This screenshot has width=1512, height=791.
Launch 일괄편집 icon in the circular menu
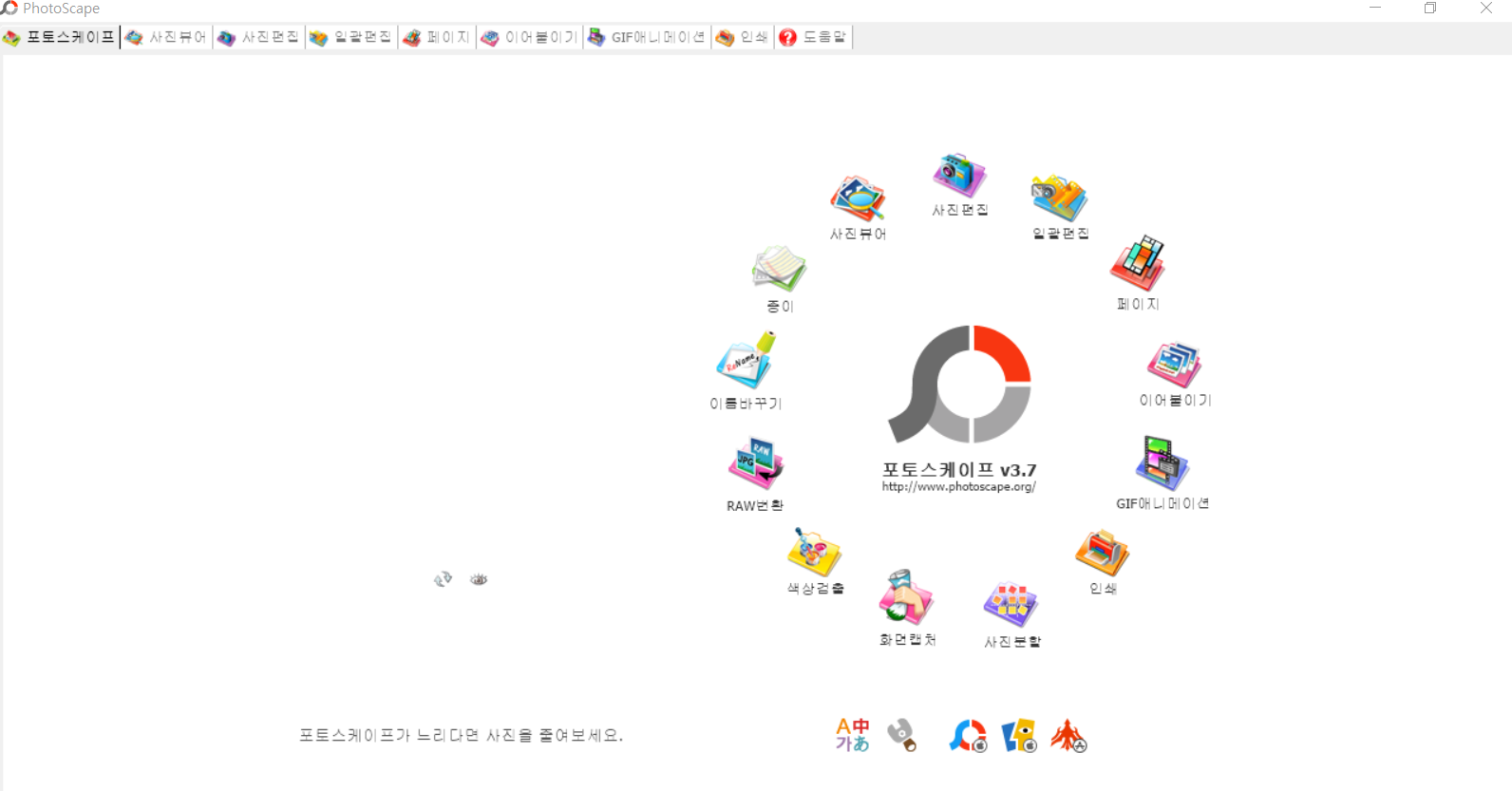coord(1060,198)
